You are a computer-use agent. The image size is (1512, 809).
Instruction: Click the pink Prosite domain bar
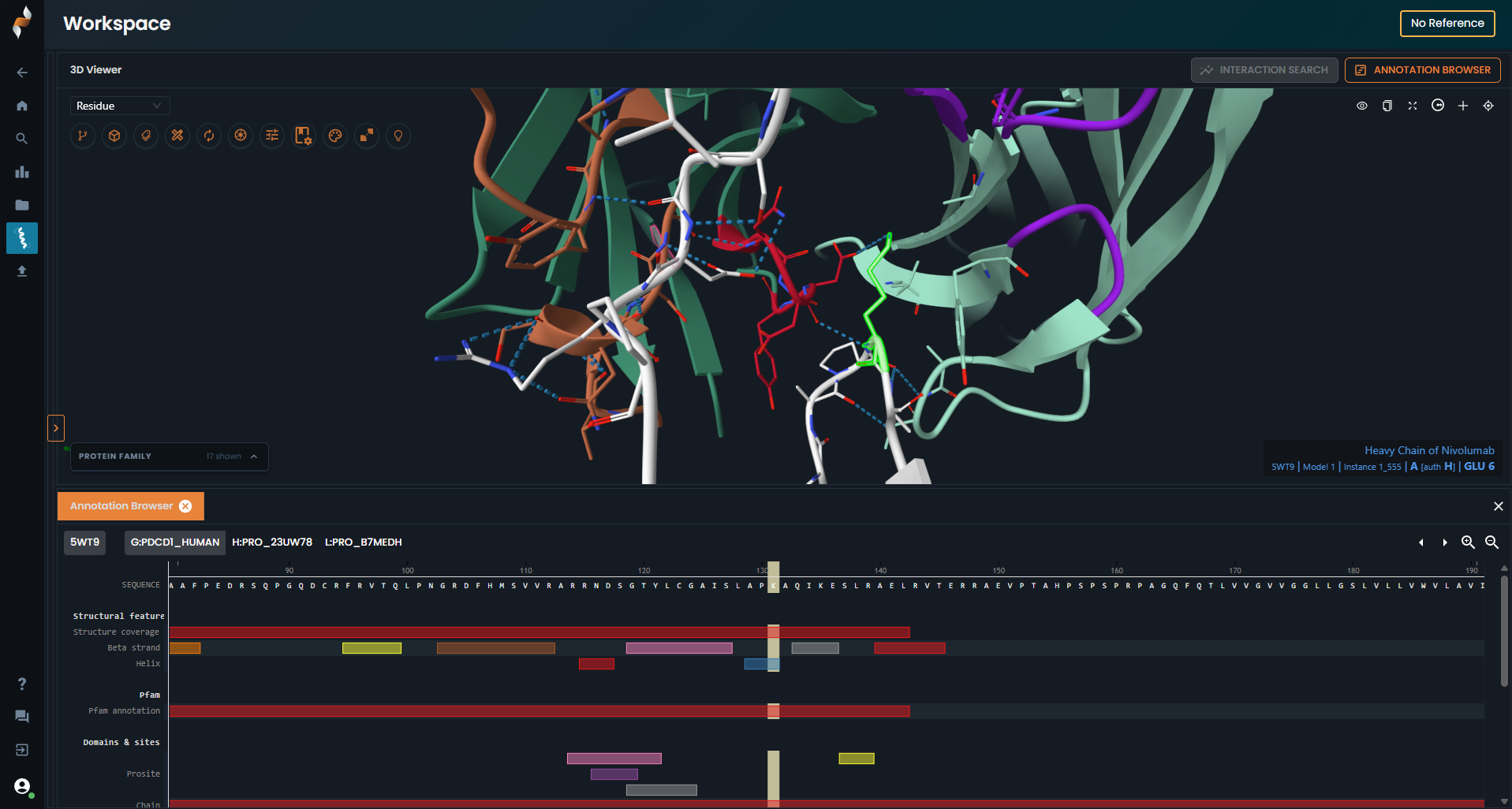[x=614, y=759]
